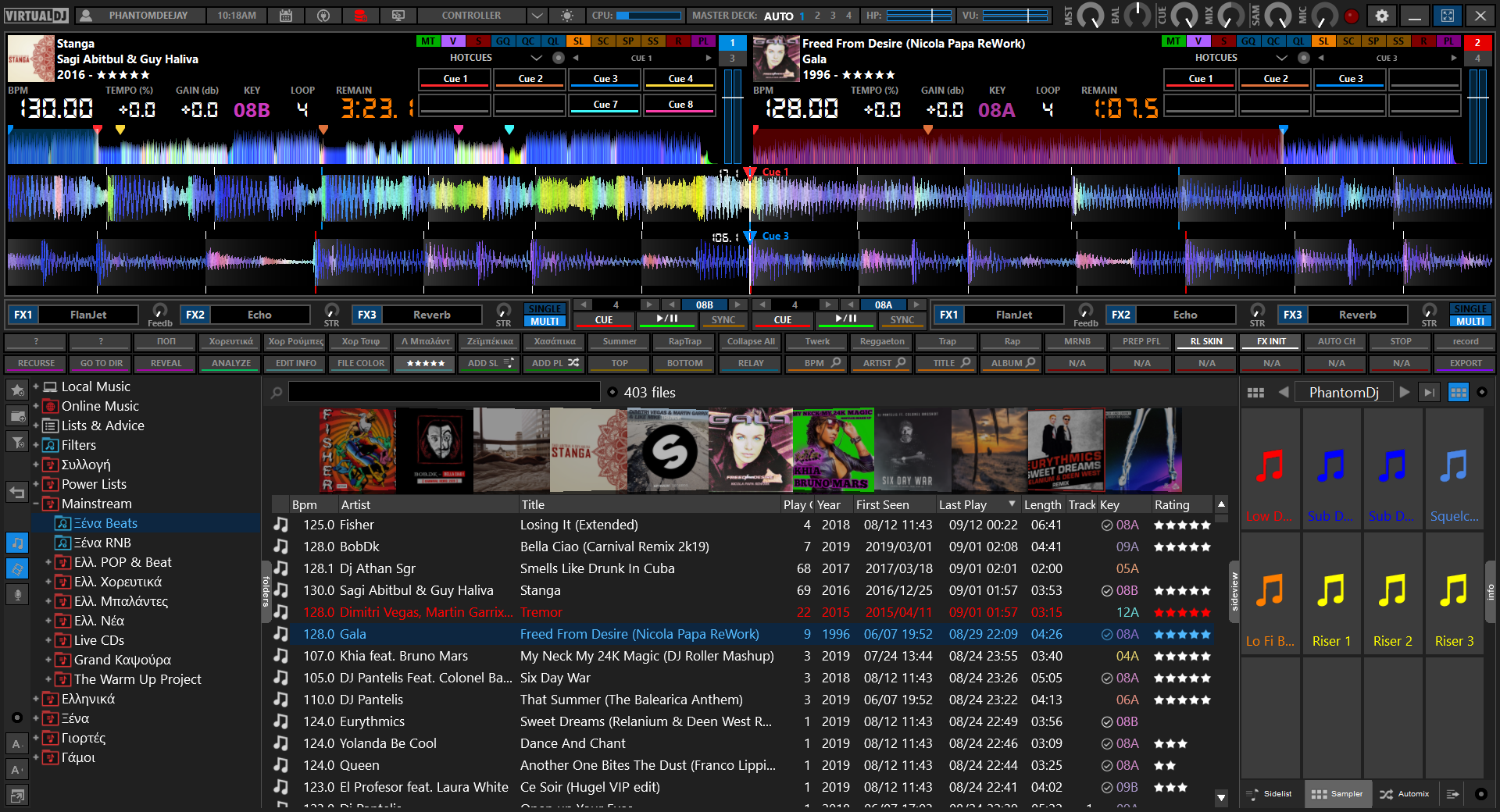The image size is (1500, 812).
Task: Click the monitor display icon in top bar
Action: click(398, 16)
